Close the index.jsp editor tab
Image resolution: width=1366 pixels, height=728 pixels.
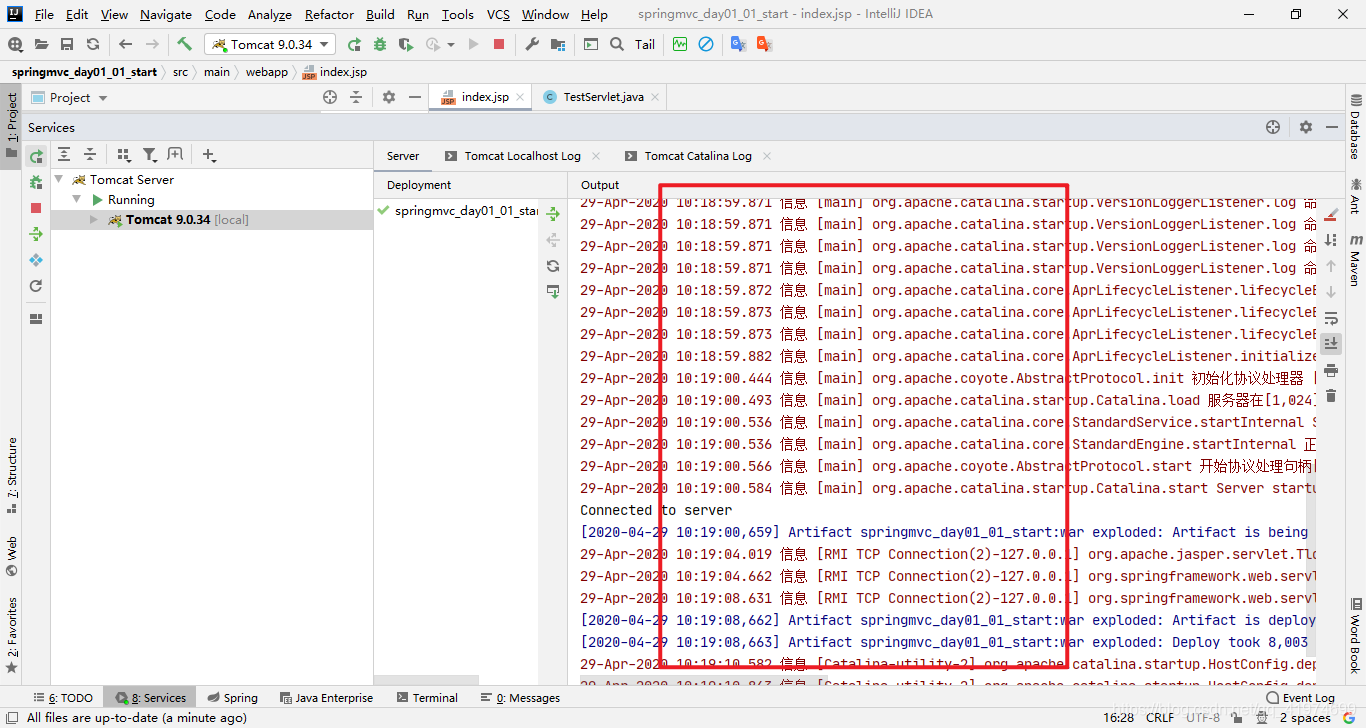(x=521, y=97)
